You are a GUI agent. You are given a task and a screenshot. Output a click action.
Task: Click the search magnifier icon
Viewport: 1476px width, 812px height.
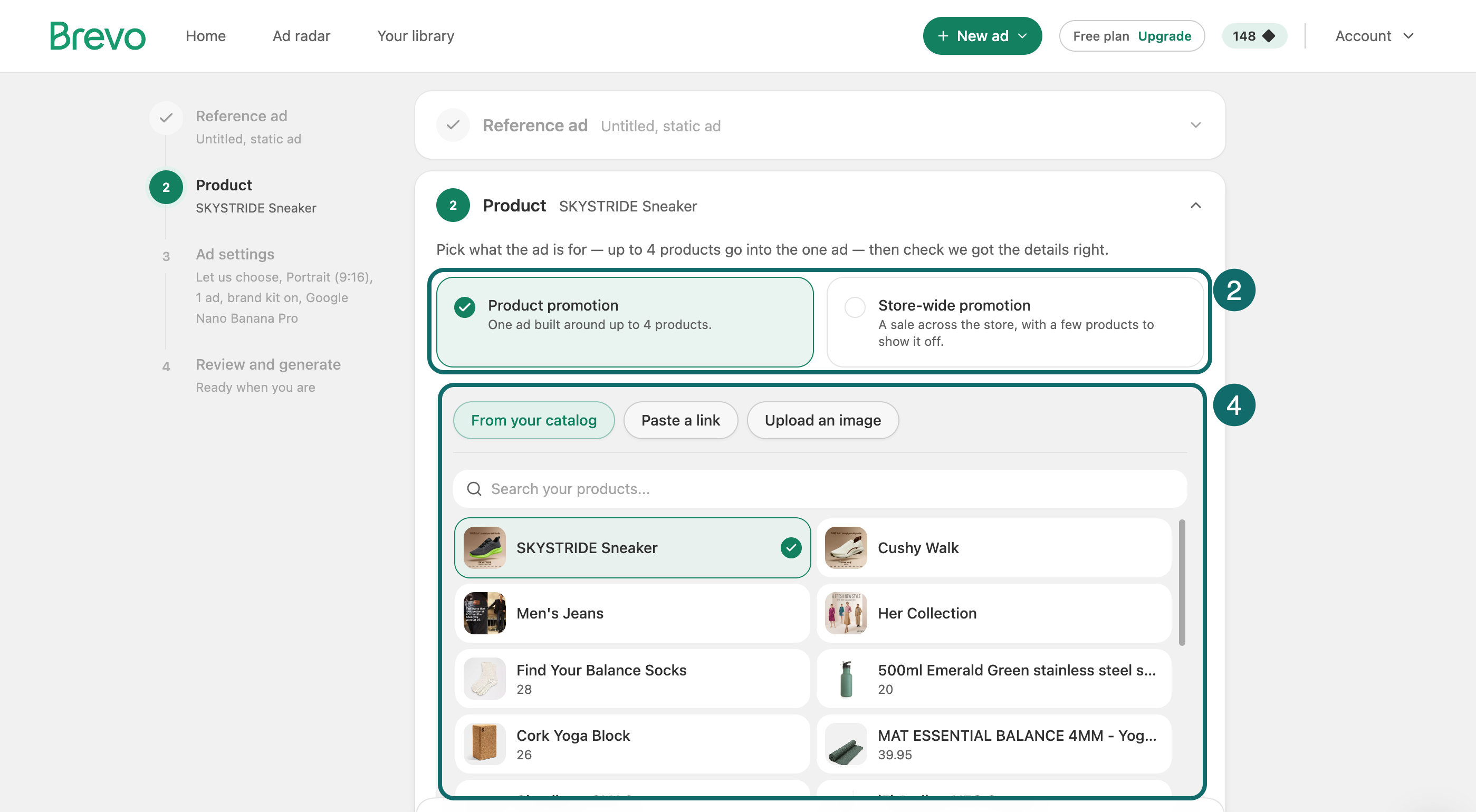tap(474, 489)
